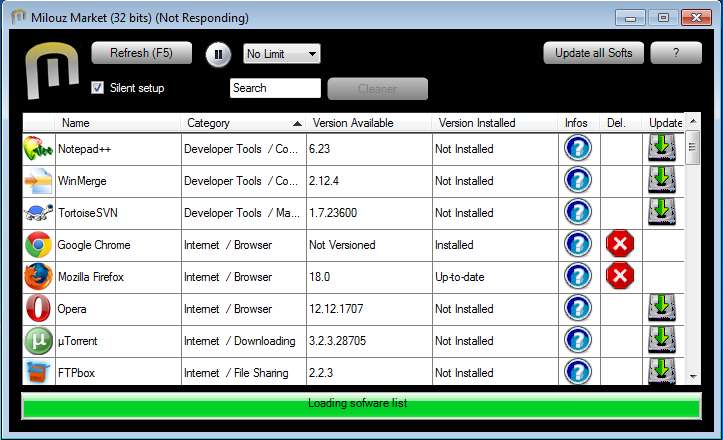The image size is (723, 440).
Task: Click the Version Installed column header
Action: (x=495, y=123)
